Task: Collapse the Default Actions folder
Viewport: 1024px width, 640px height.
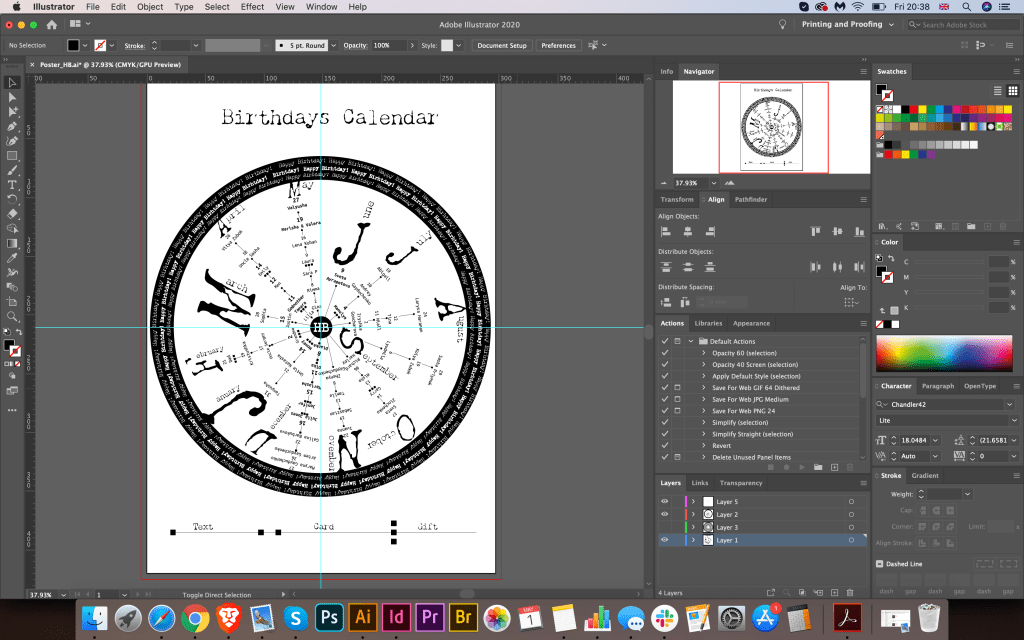Action: (x=690, y=341)
